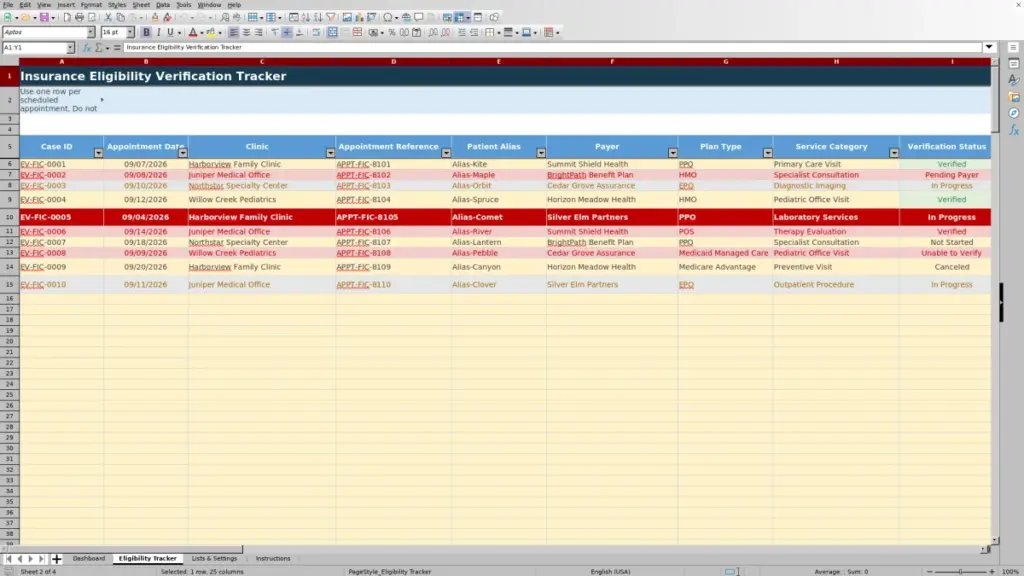
Task: Toggle Center Vertically alignment
Action: [287, 32]
